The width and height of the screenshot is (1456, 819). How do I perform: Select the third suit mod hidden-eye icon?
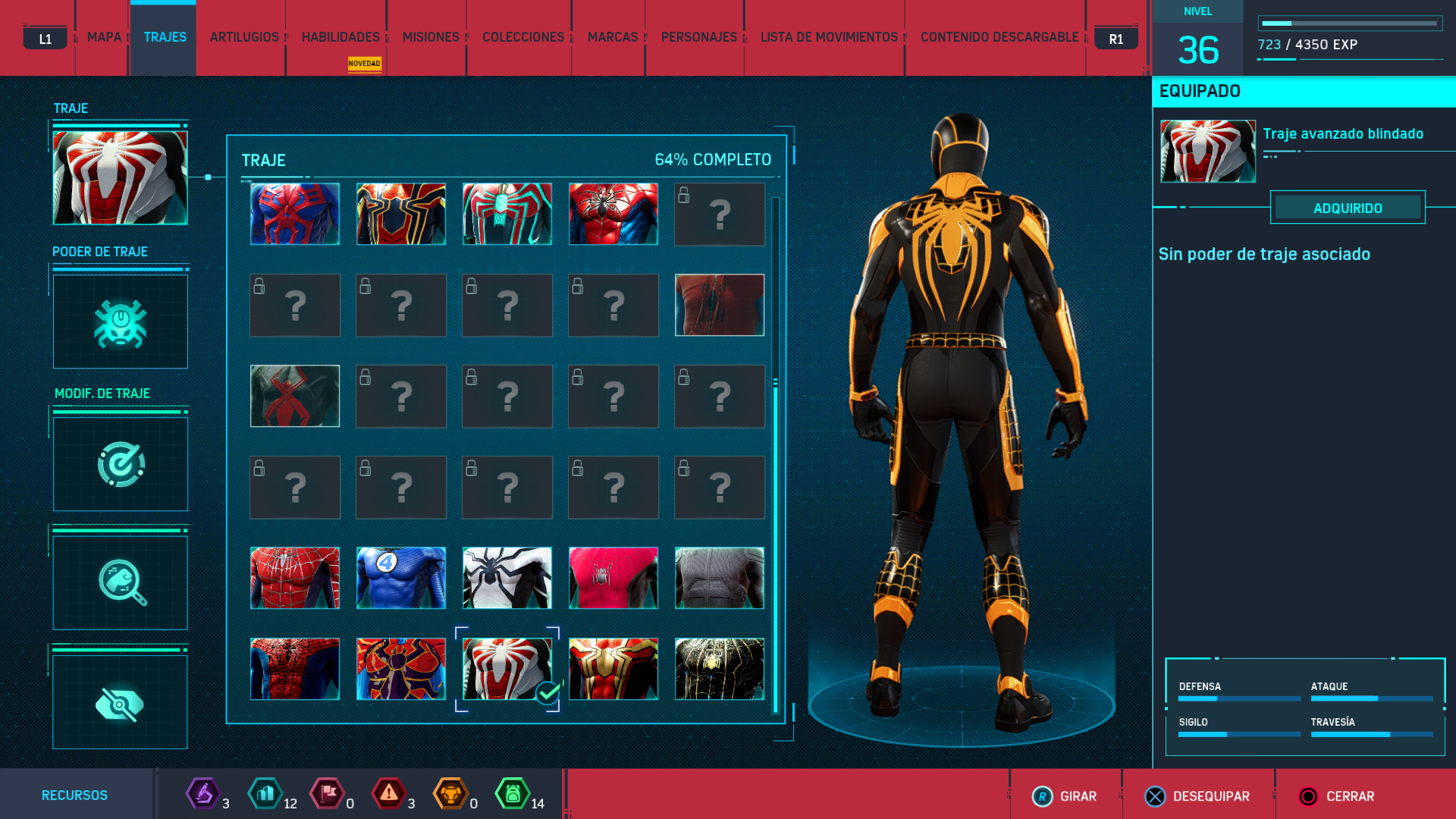(121, 702)
